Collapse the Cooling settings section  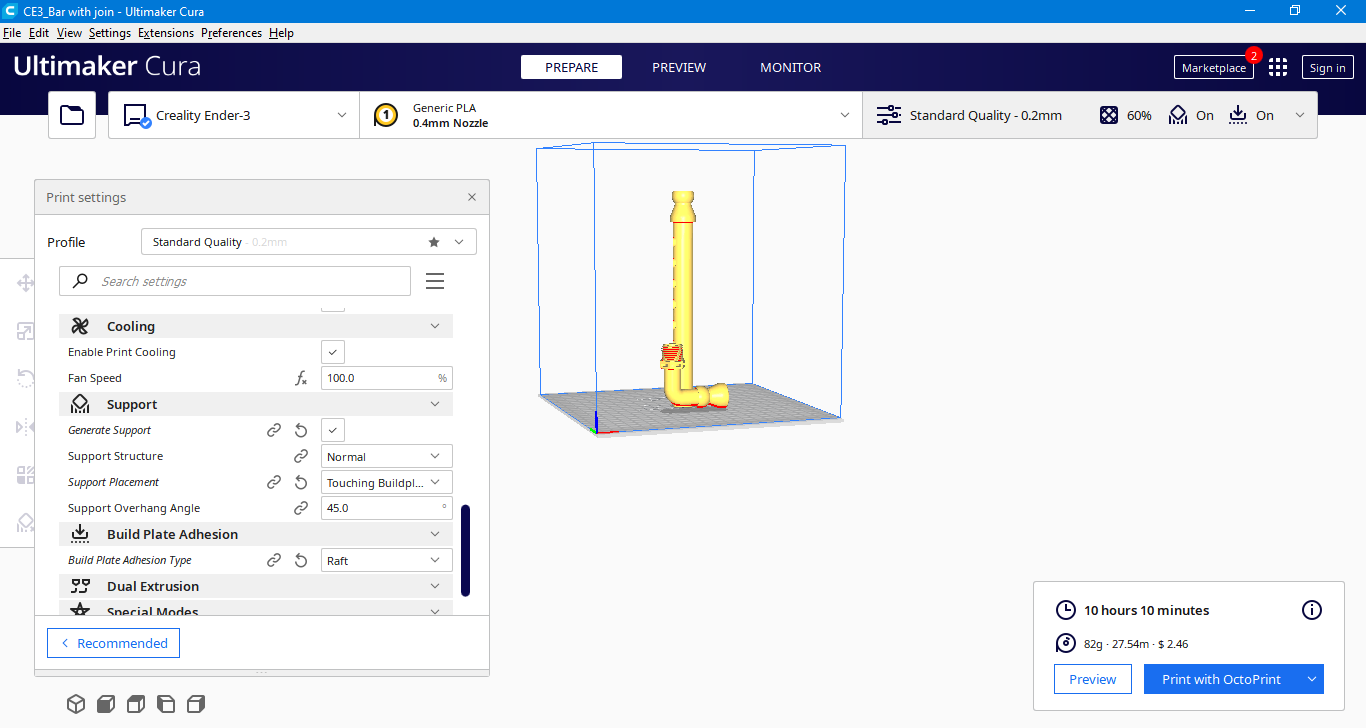256,326
